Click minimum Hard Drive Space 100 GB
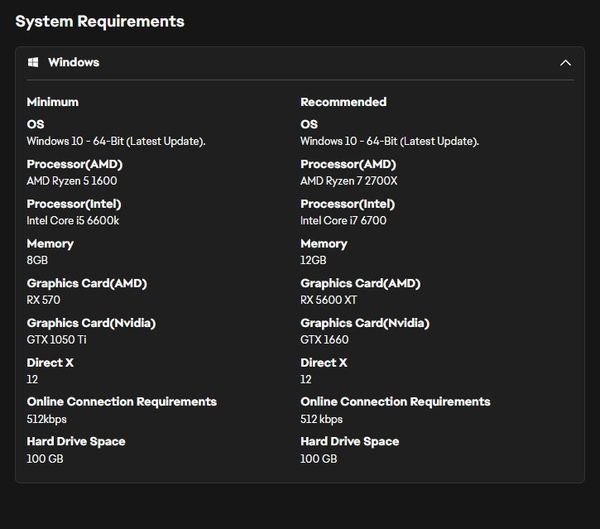This screenshot has width=600, height=529. point(45,459)
